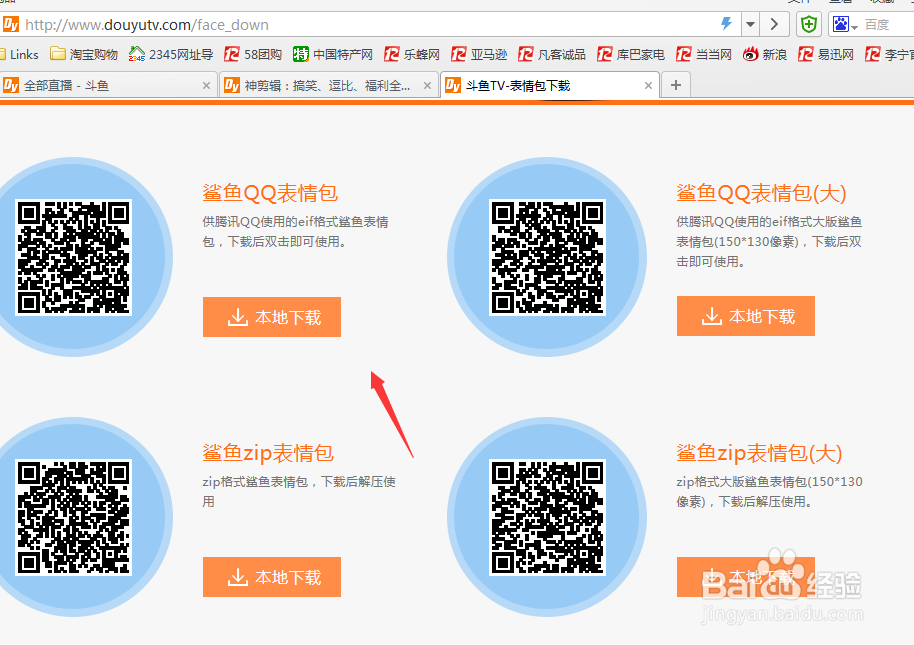Screen dimensions: 914x645
Task: Click the 百度 search input box
Action: (888, 24)
